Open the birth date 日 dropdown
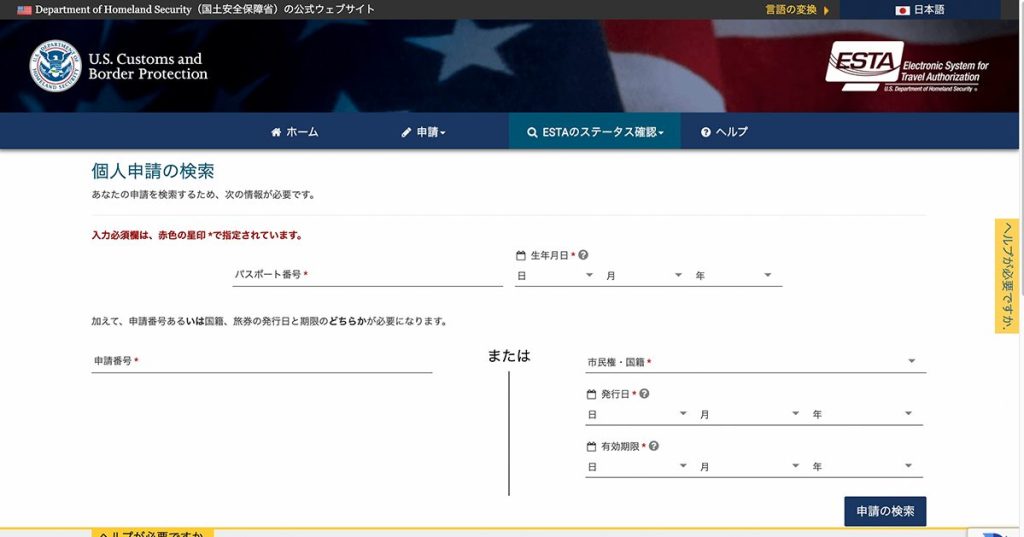 tap(555, 275)
